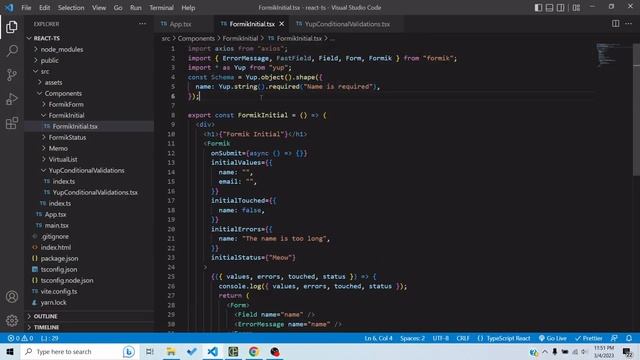This screenshot has width=640, height=360.
Task: Toggle the secondary side bar layout icon
Action: point(561,8)
